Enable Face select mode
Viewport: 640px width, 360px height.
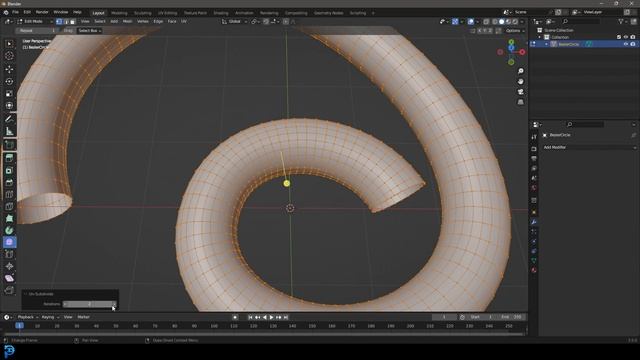[x=73, y=21]
